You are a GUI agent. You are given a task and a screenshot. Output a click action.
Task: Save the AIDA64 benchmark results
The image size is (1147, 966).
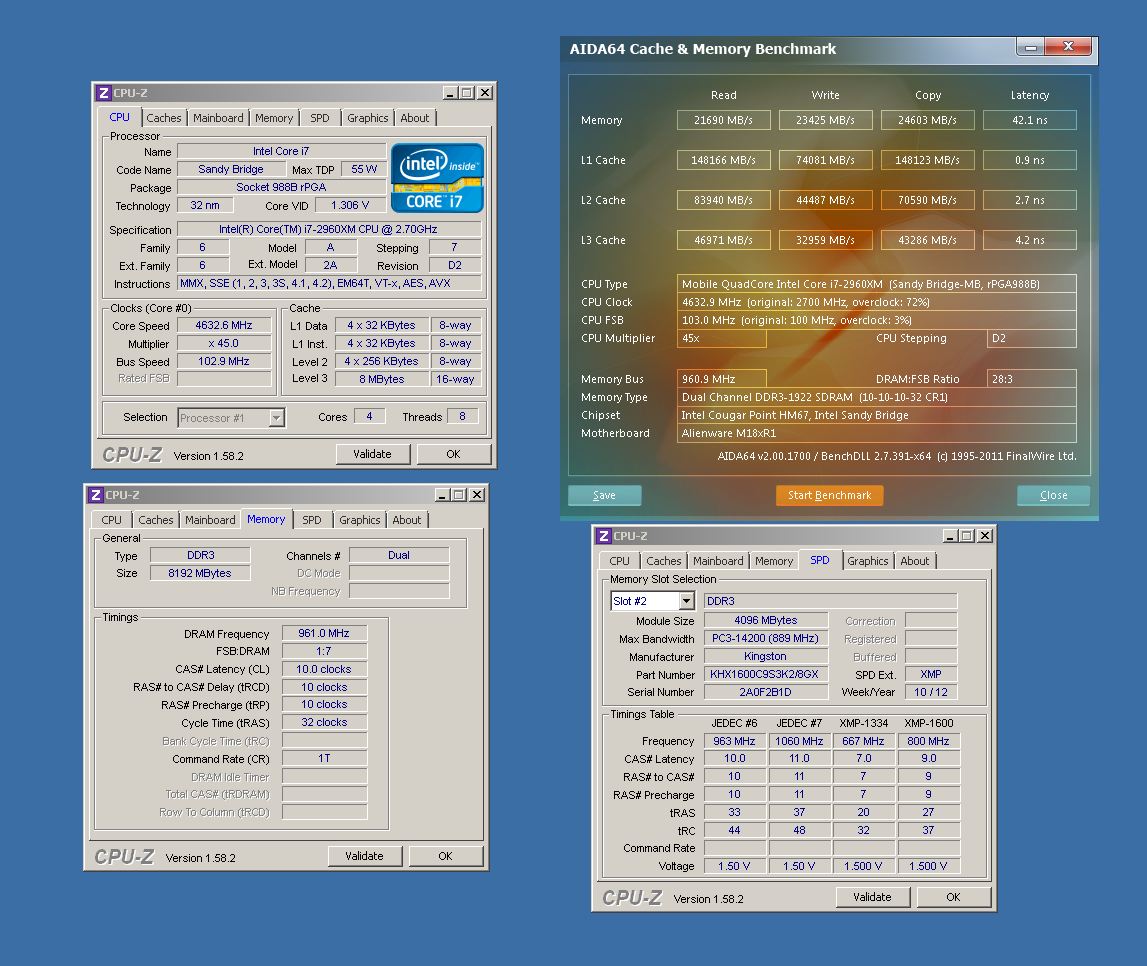[604, 495]
